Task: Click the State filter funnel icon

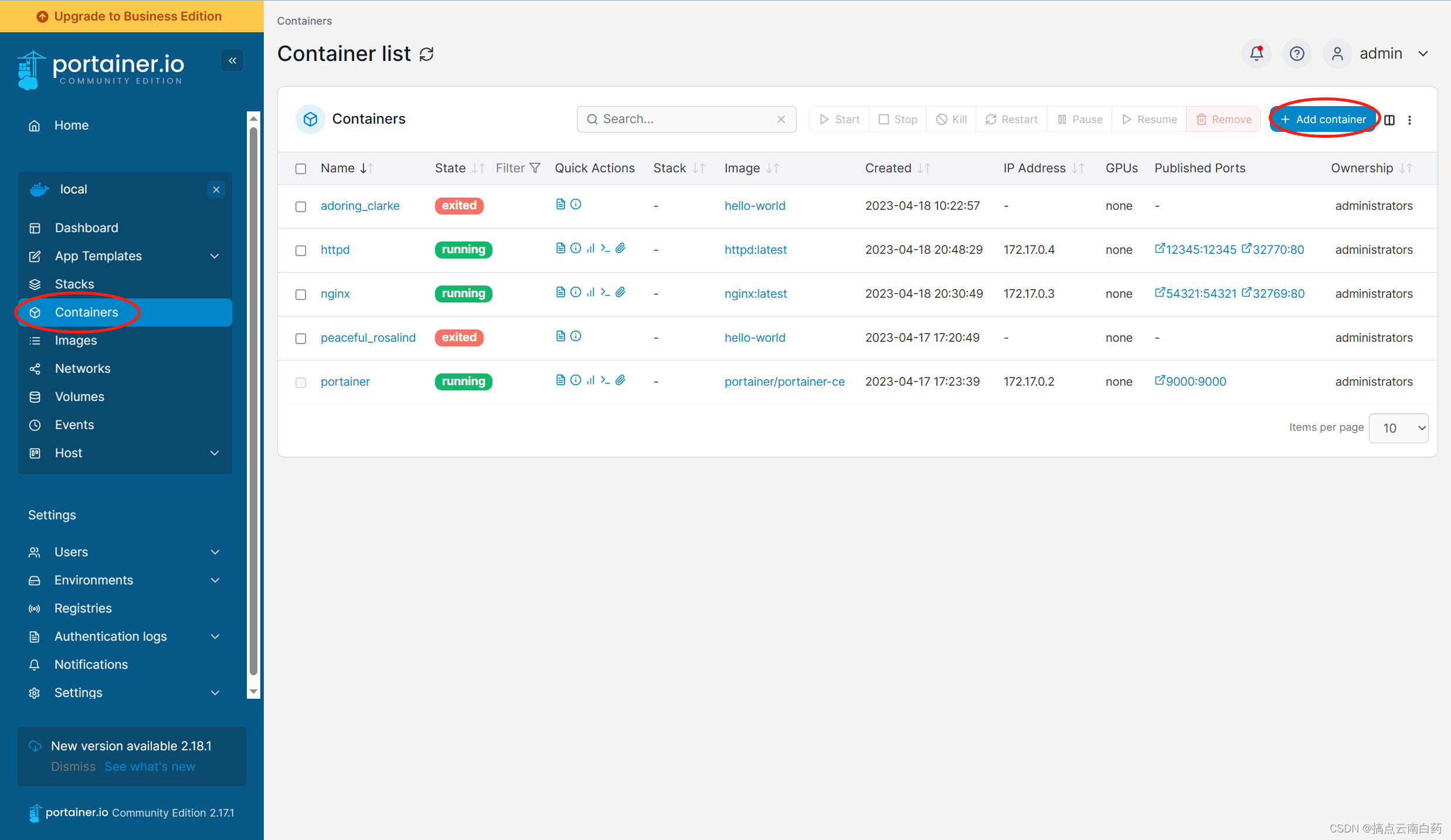Action: 535,168
